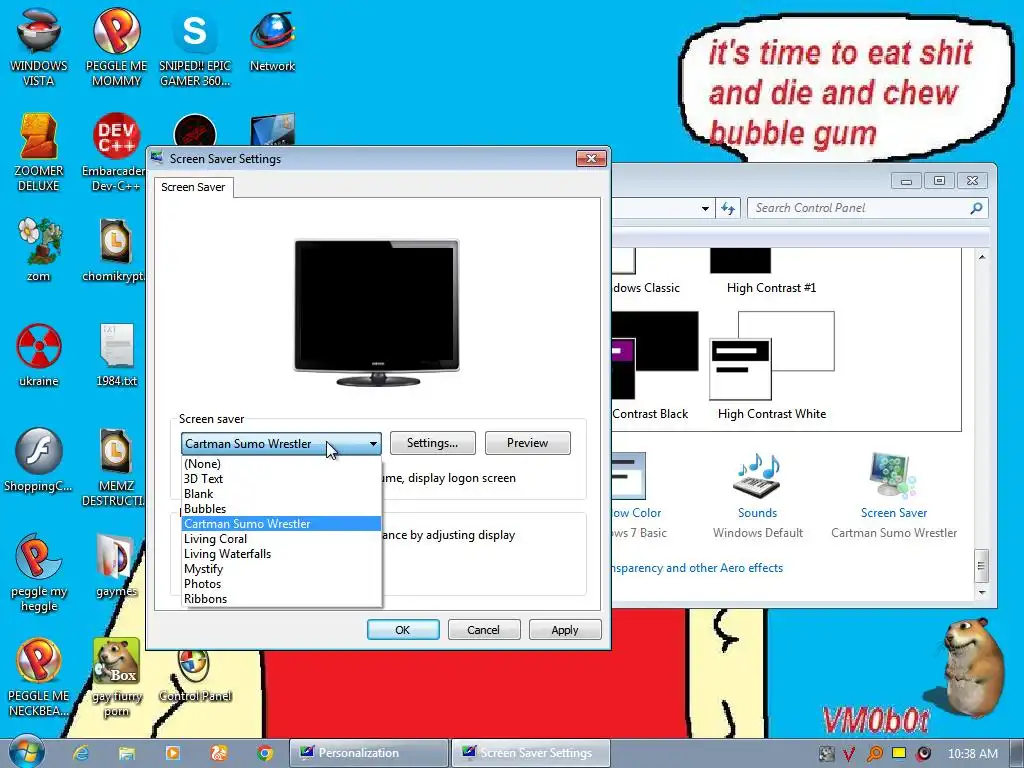Open the WINDOWS VISTA desktop icon
Screen dimensions: 1024x768
tap(39, 46)
